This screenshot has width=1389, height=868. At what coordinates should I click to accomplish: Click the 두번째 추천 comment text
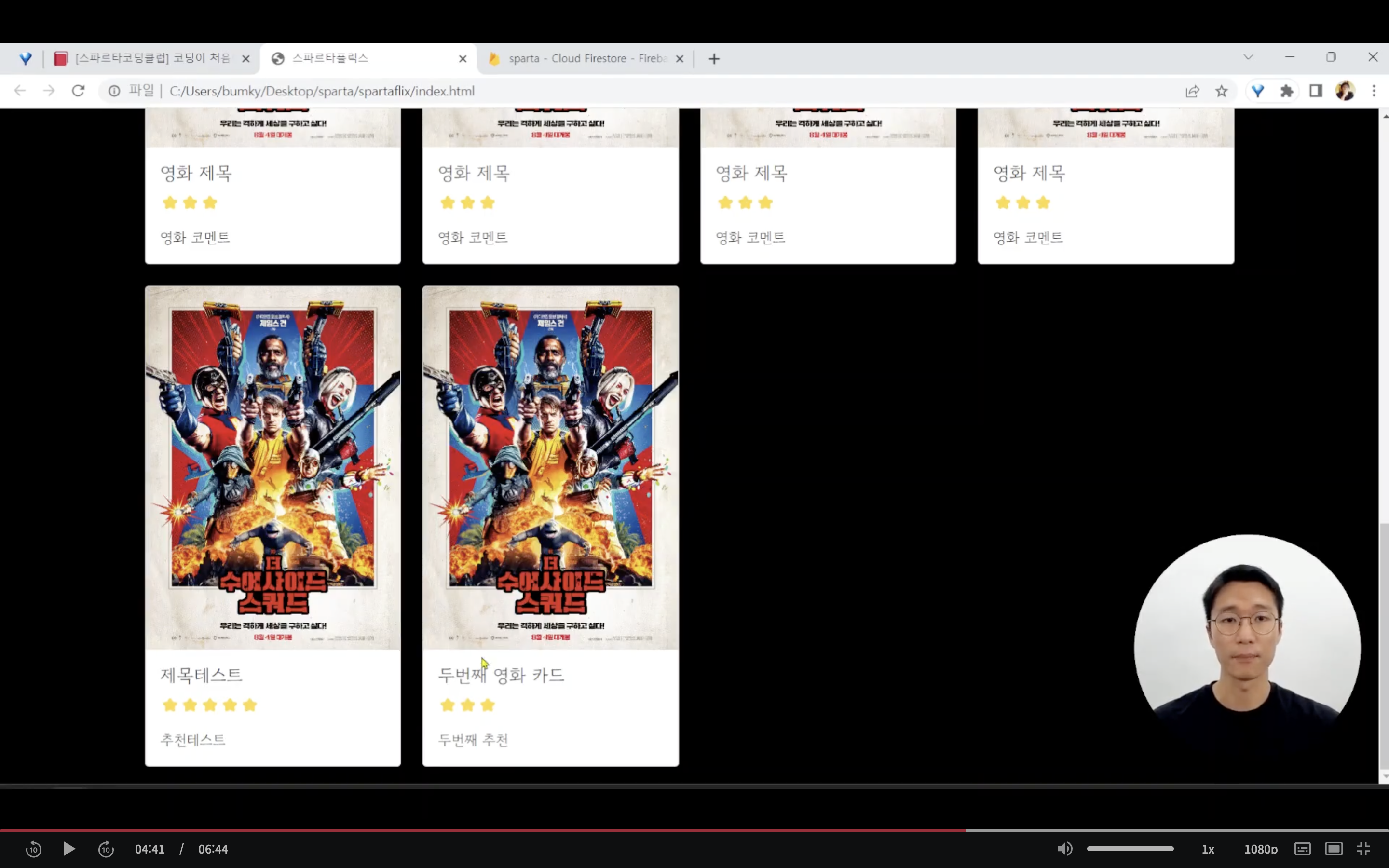coord(473,739)
